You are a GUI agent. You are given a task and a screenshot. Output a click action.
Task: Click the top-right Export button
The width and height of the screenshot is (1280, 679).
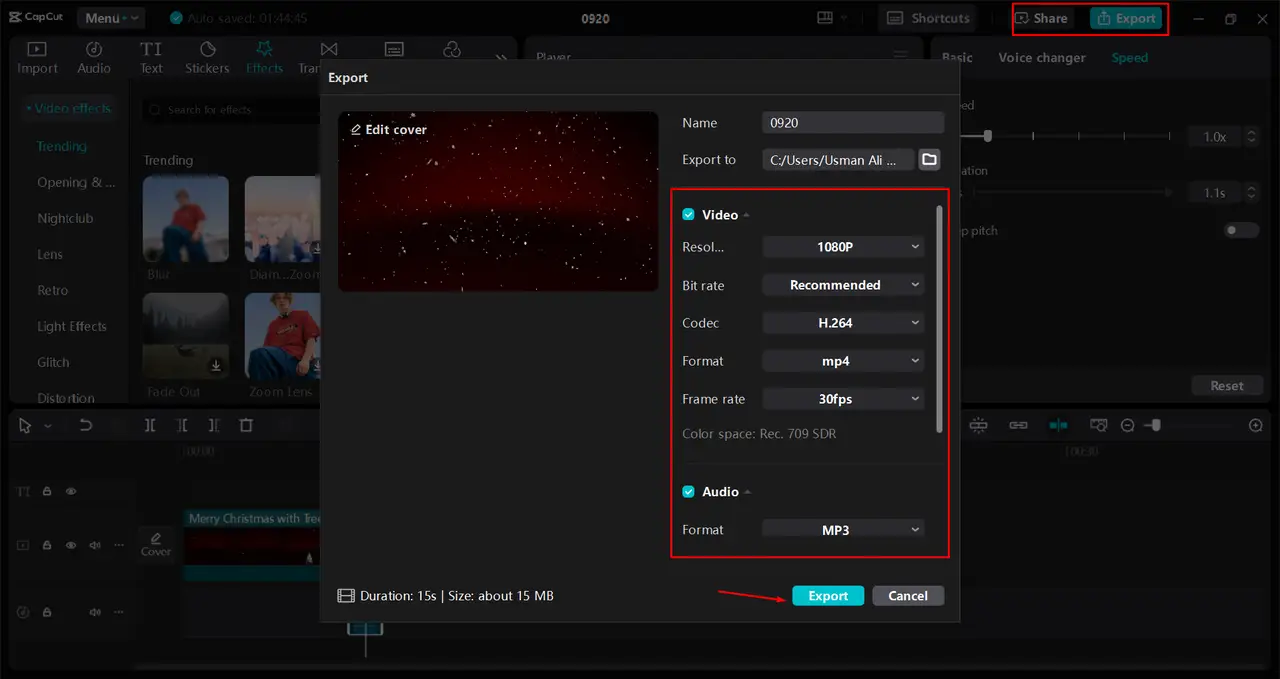coord(1126,18)
